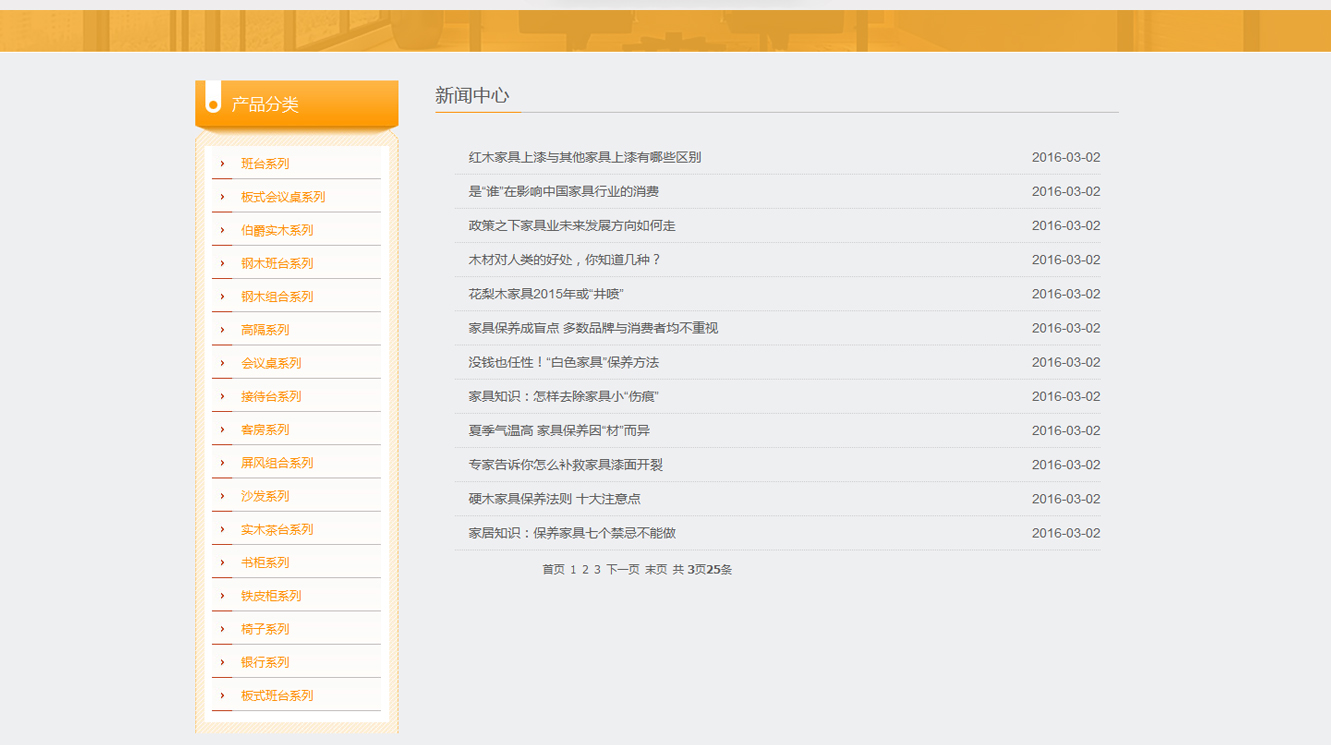1331x745 pixels.
Task: Select the 伯爵实木系列 product category
Action: click(x=277, y=230)
